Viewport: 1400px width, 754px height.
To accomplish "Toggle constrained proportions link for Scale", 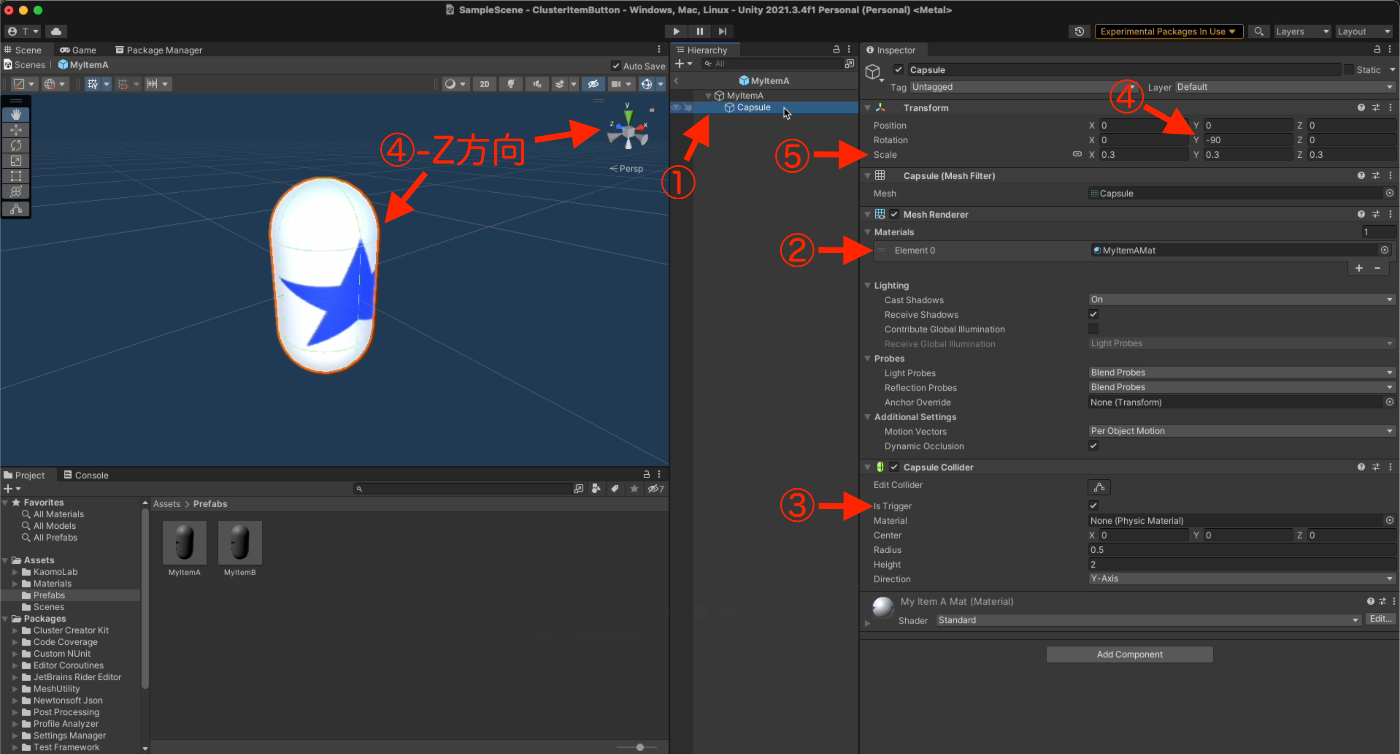I will click(1077, 155).
